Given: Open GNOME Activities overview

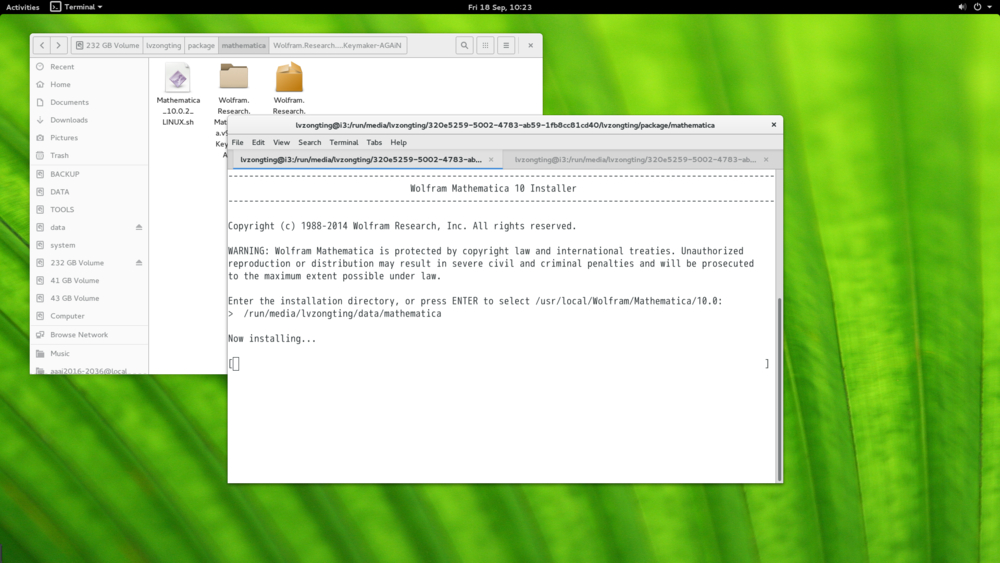Looking at the screenshot, I should (22, 7).
